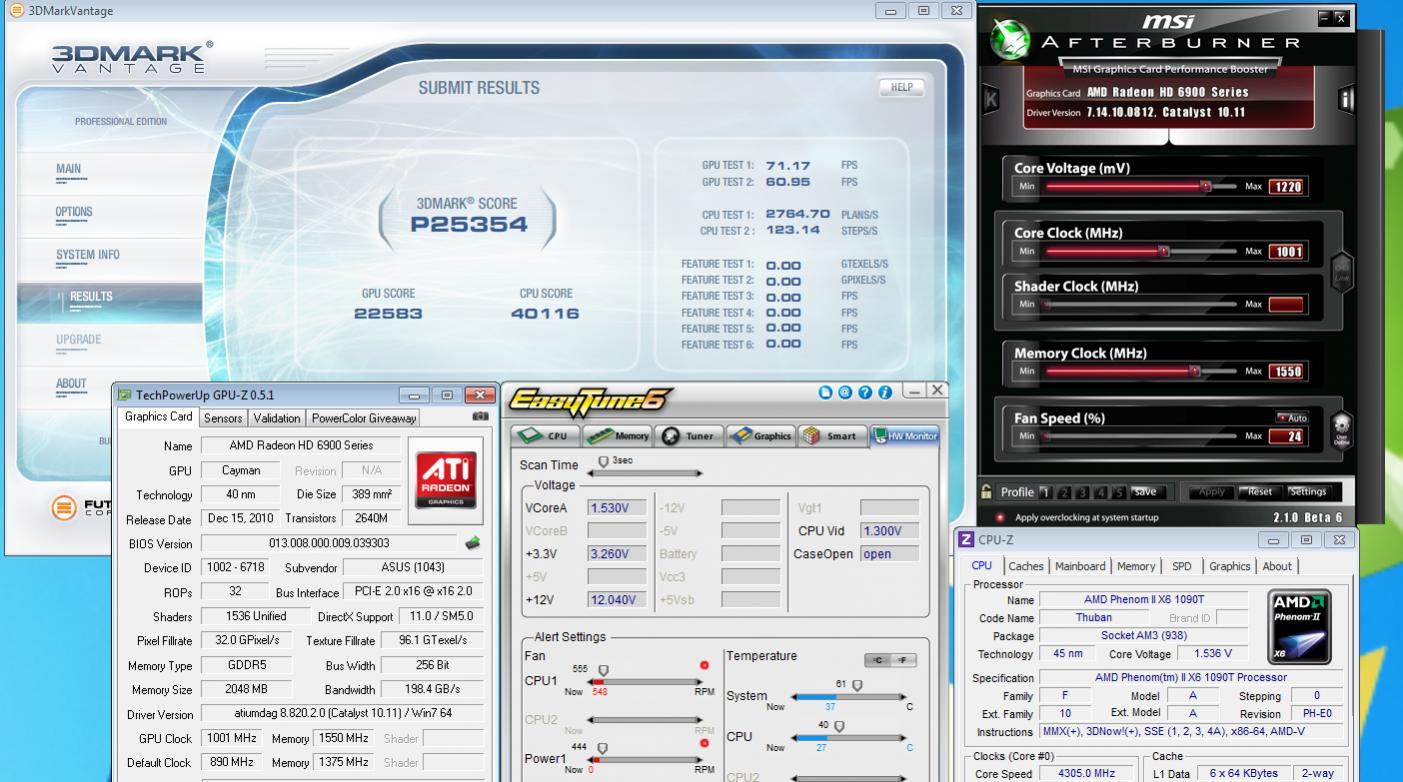Open SYSTEM INFO in 3DMark Vantage
This screenshot has height=782, width=1403.
[x=87, y=255]
